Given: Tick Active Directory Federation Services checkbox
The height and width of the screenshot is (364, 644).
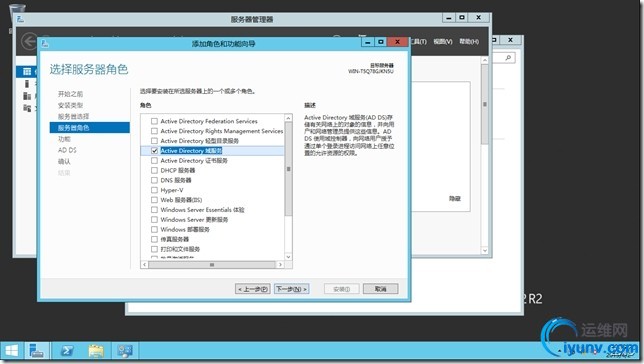Looking at the screenshot, I should click(154, 121).
